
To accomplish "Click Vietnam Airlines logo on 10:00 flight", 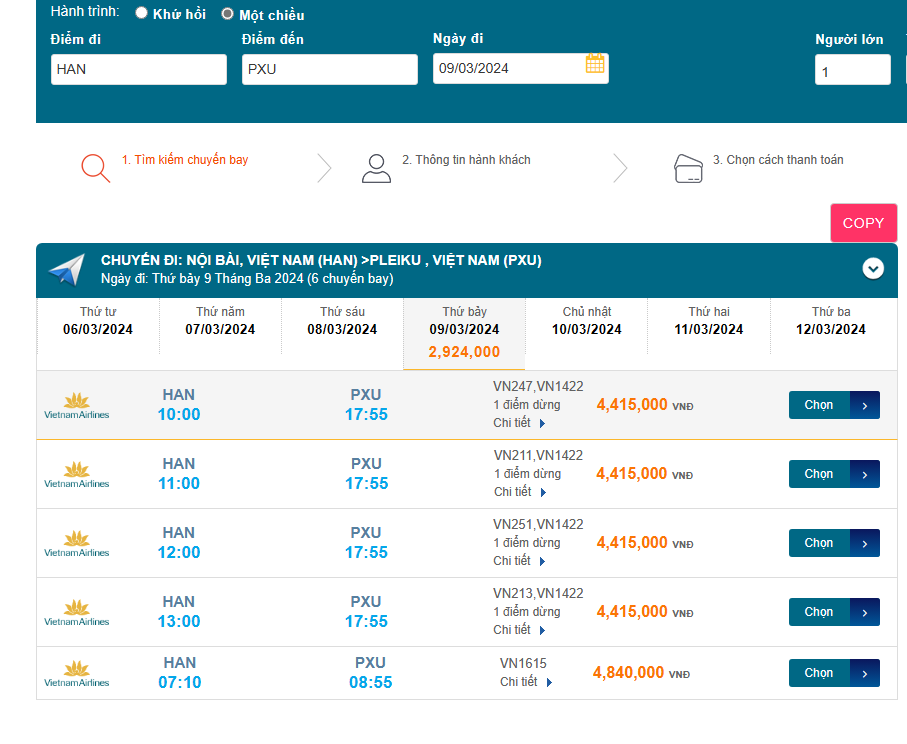I will 77,405.
